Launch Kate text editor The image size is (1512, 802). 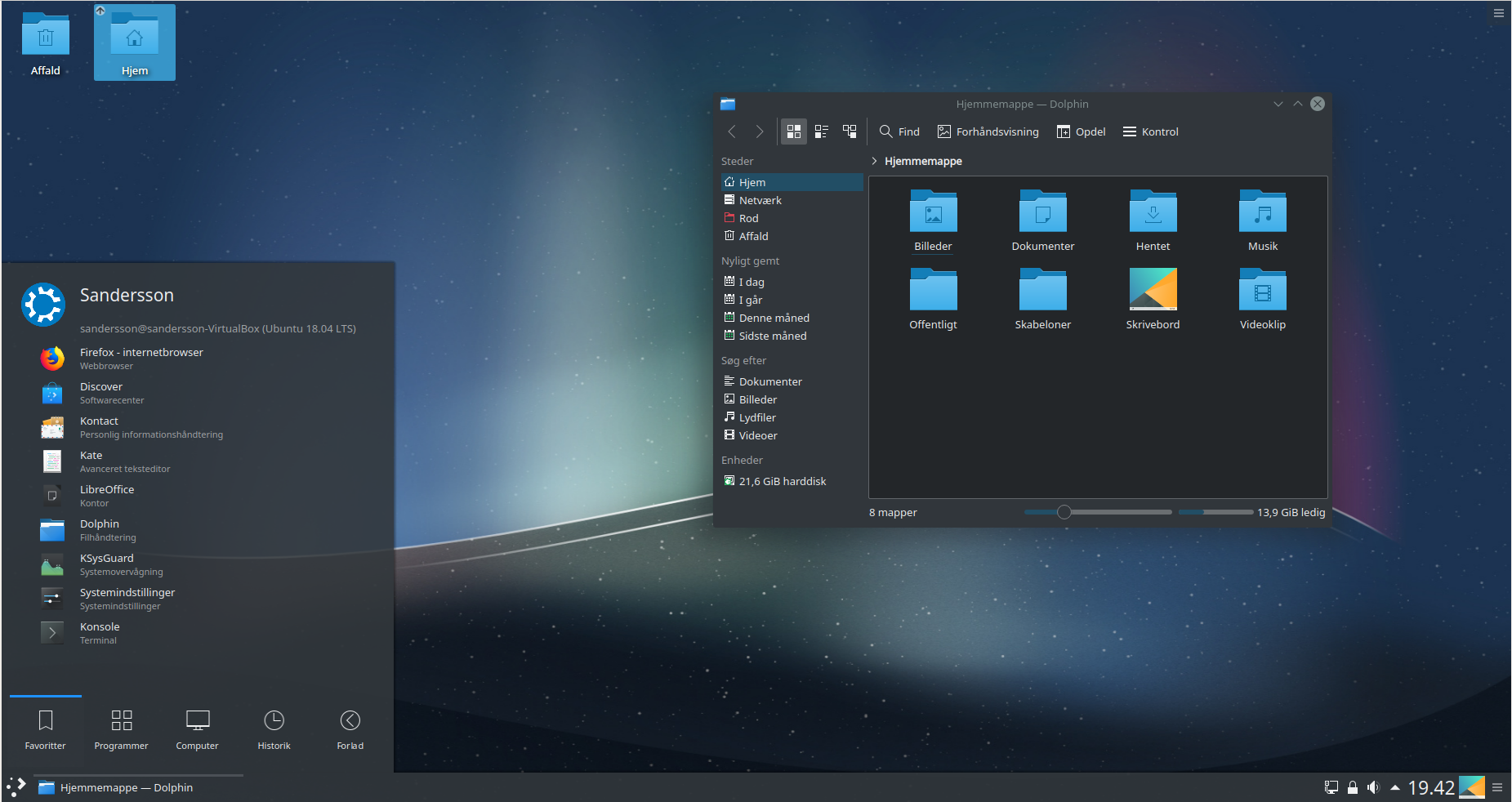(200, 461)
